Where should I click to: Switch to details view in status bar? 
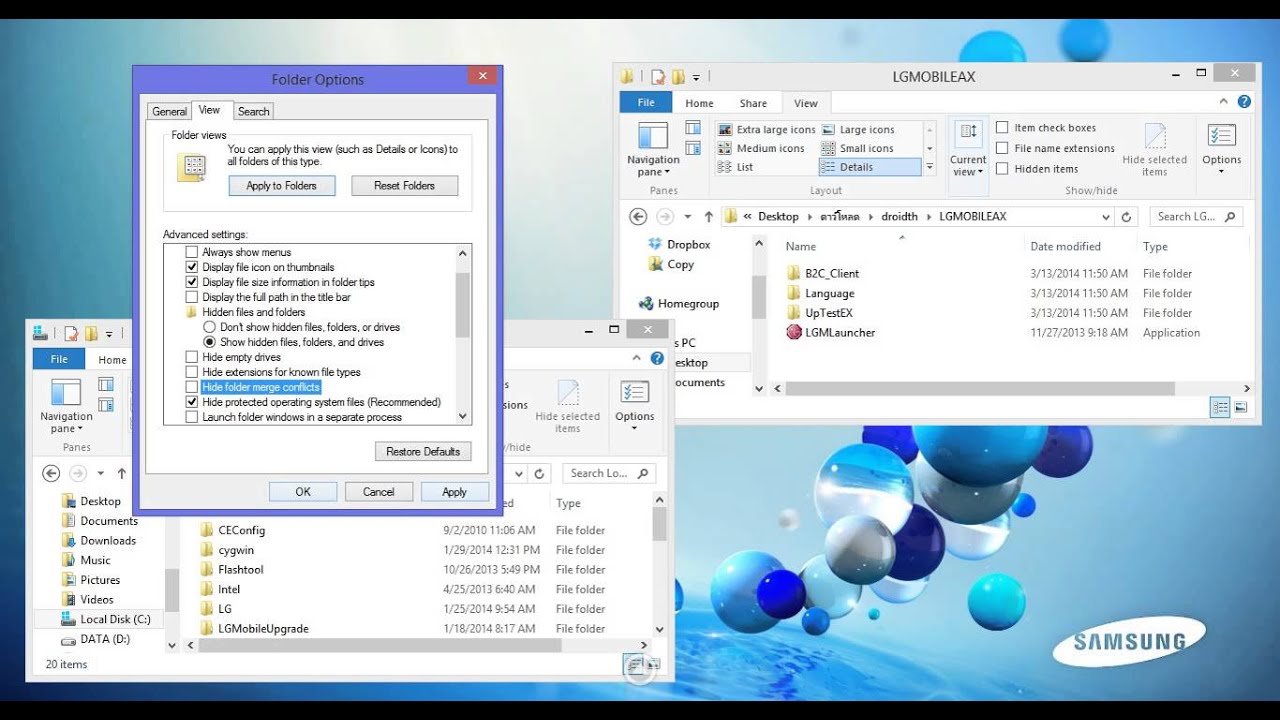(x=1220, y=407)
